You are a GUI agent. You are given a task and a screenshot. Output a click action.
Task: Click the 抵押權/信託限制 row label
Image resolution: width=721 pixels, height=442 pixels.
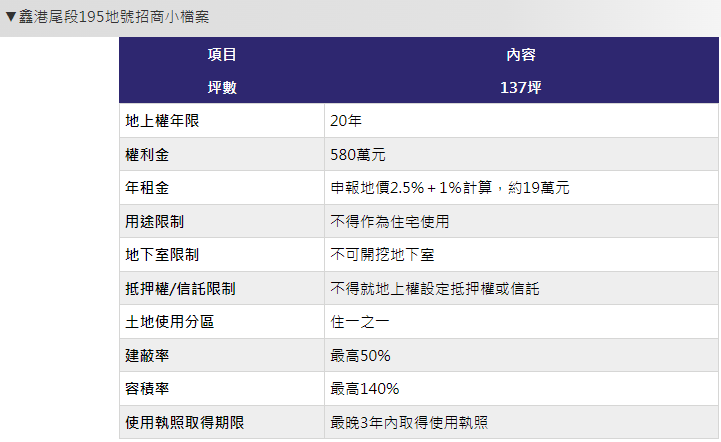180,288
